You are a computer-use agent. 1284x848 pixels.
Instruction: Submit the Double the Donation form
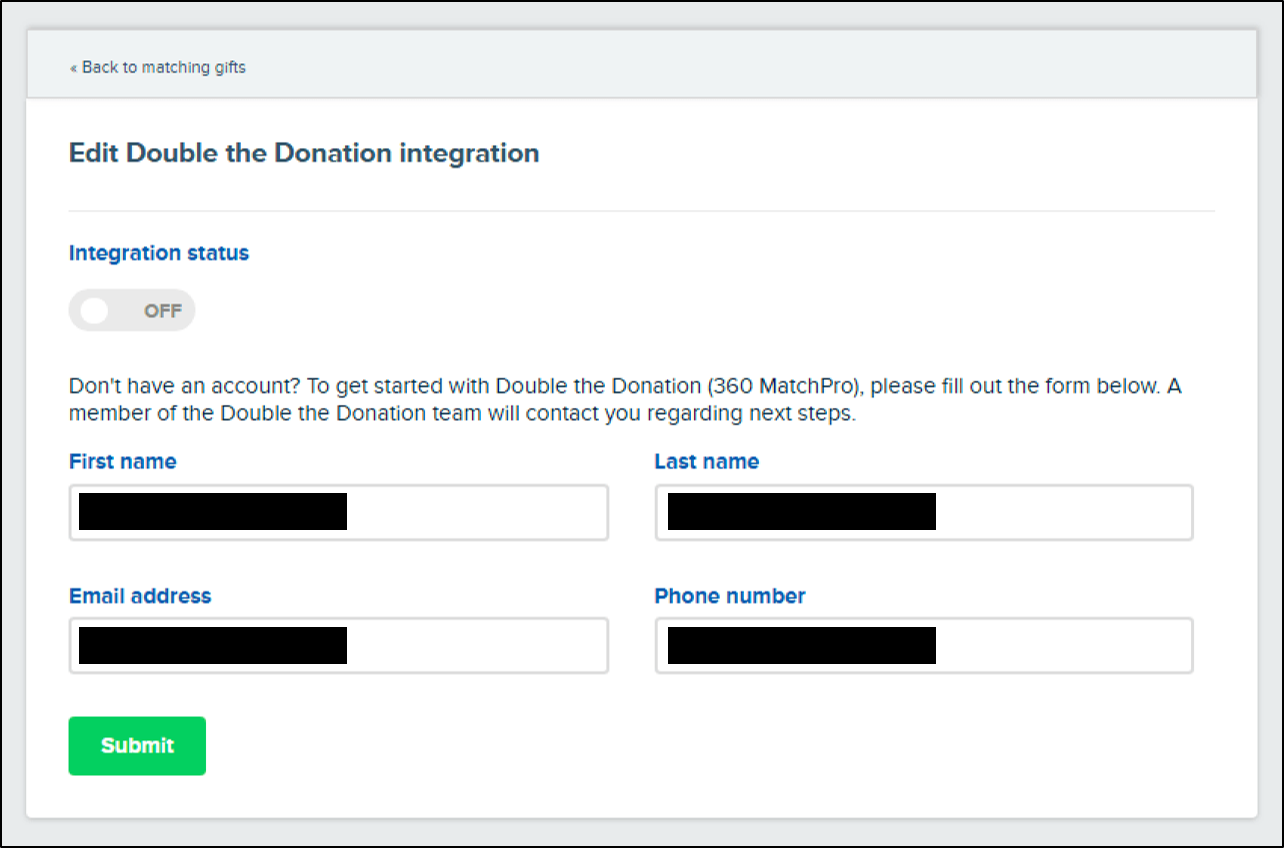[137, 746]
